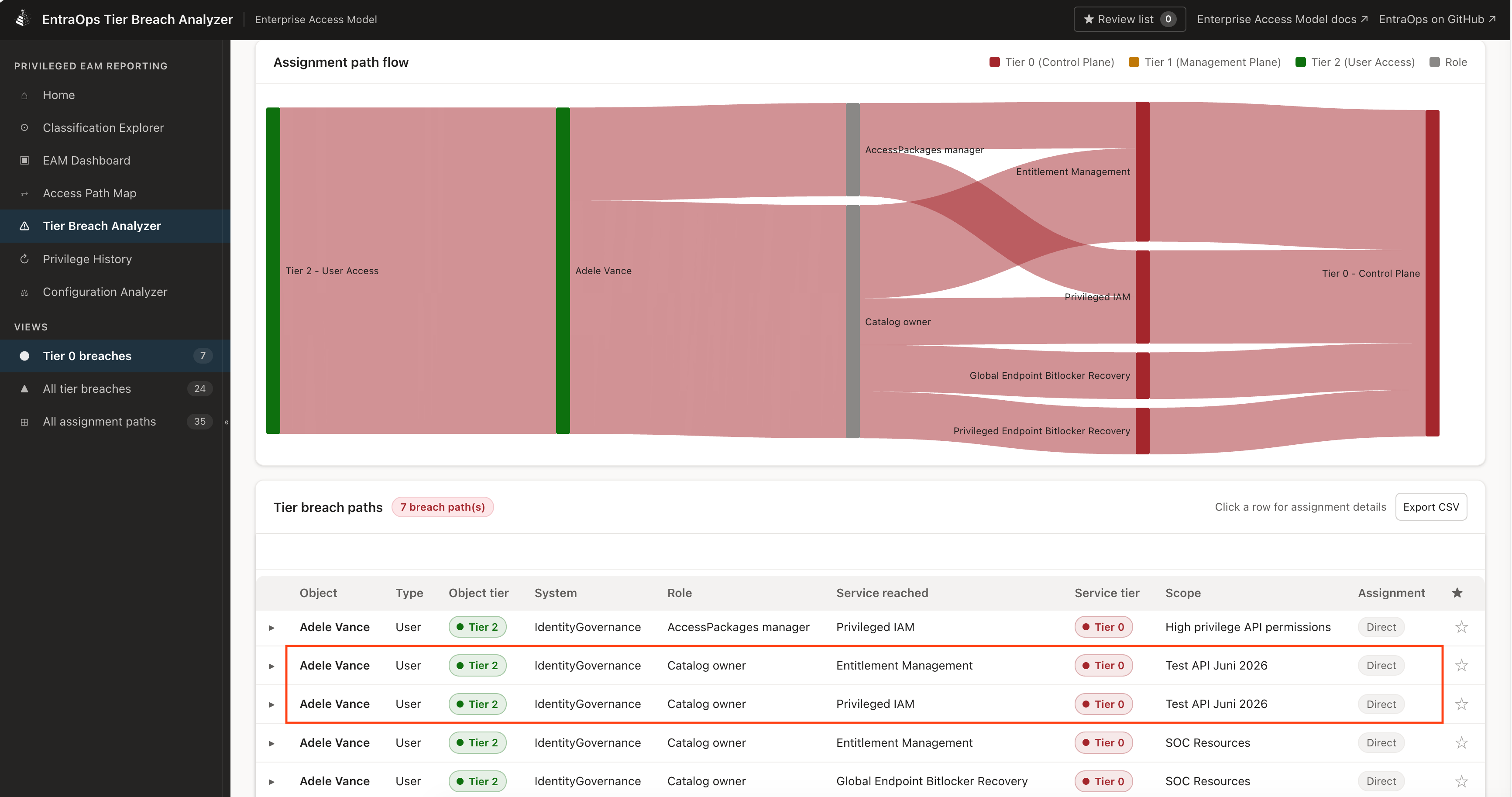
Task: Click the Export CSV button
Action: pos(1430,506)
